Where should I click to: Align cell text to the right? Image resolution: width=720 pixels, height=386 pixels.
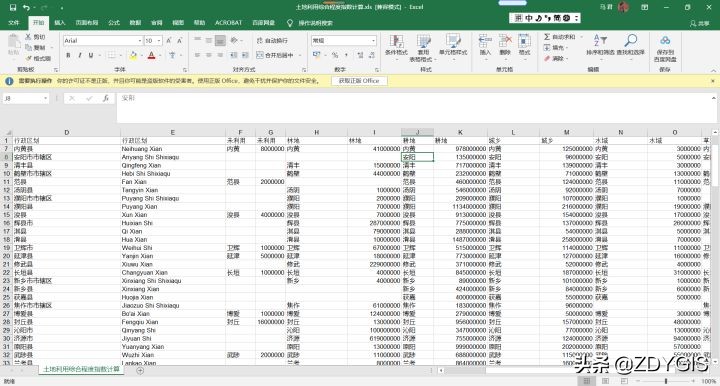click(x=220, y=55)
